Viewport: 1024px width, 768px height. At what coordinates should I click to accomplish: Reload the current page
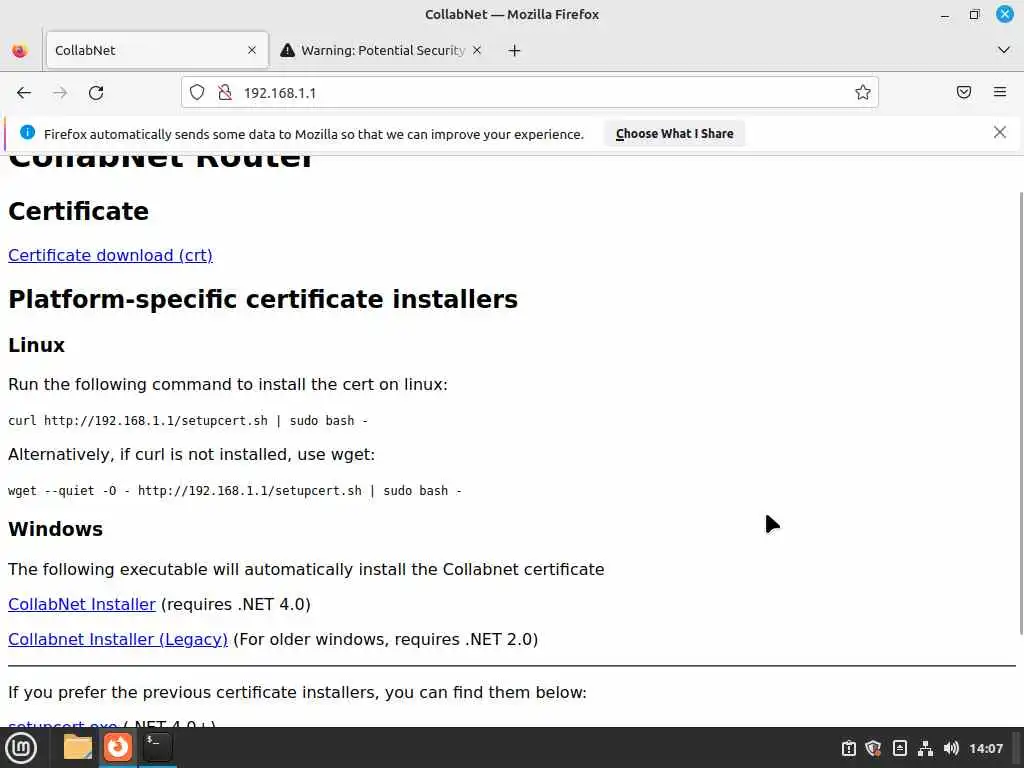[x=96, y=93]
